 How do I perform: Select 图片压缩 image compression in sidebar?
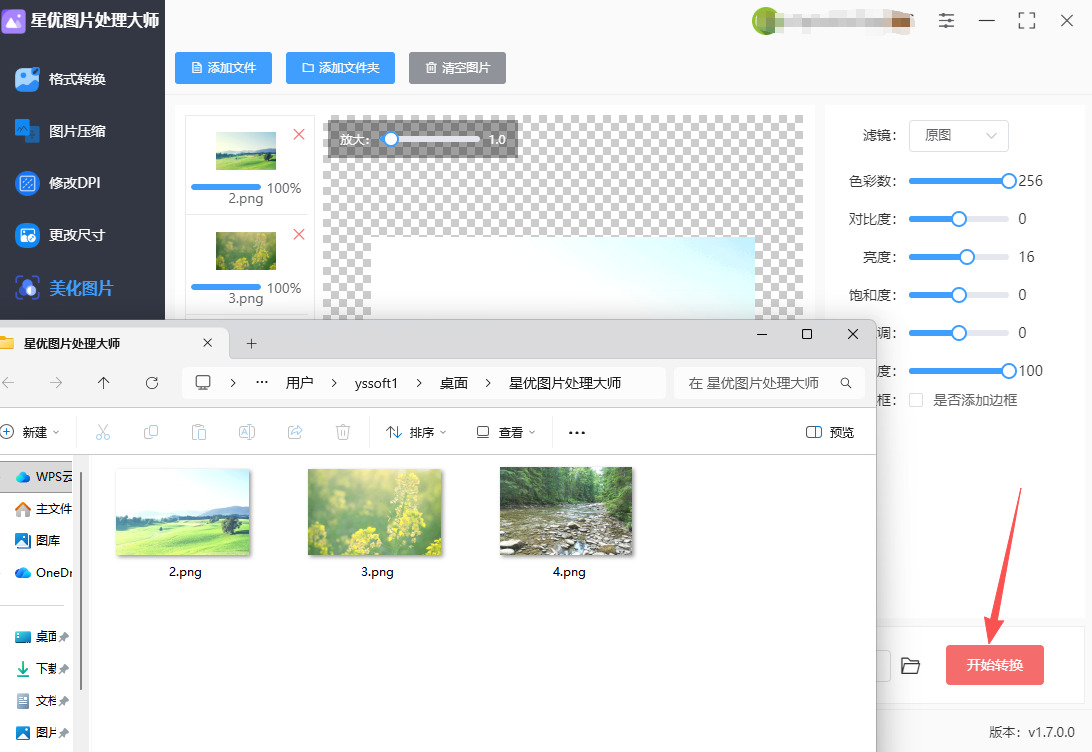point(76,131)
